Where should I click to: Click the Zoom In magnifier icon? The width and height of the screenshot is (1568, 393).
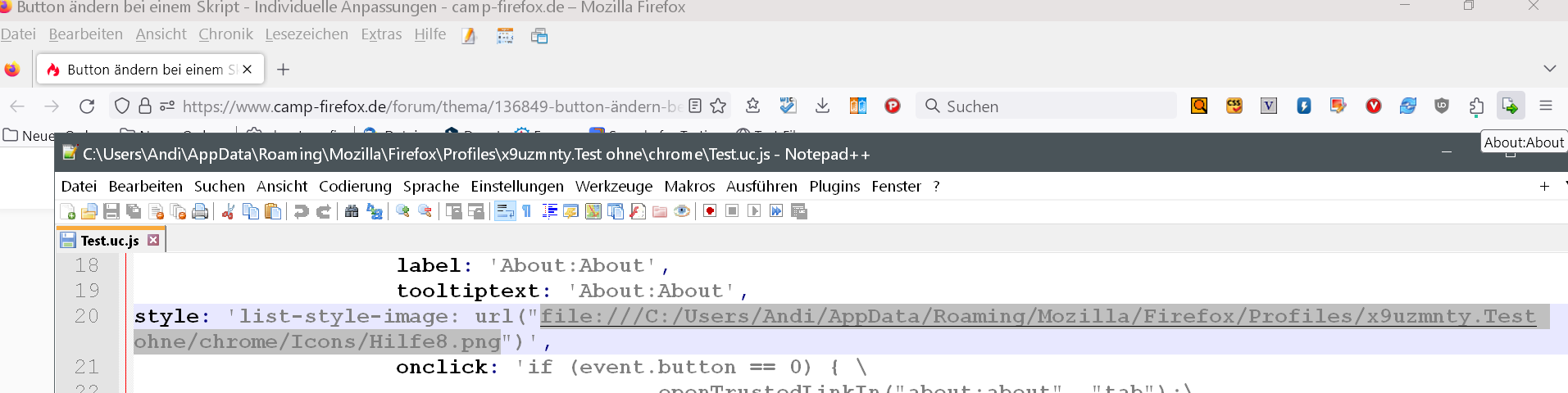click(x=402, y=211)
